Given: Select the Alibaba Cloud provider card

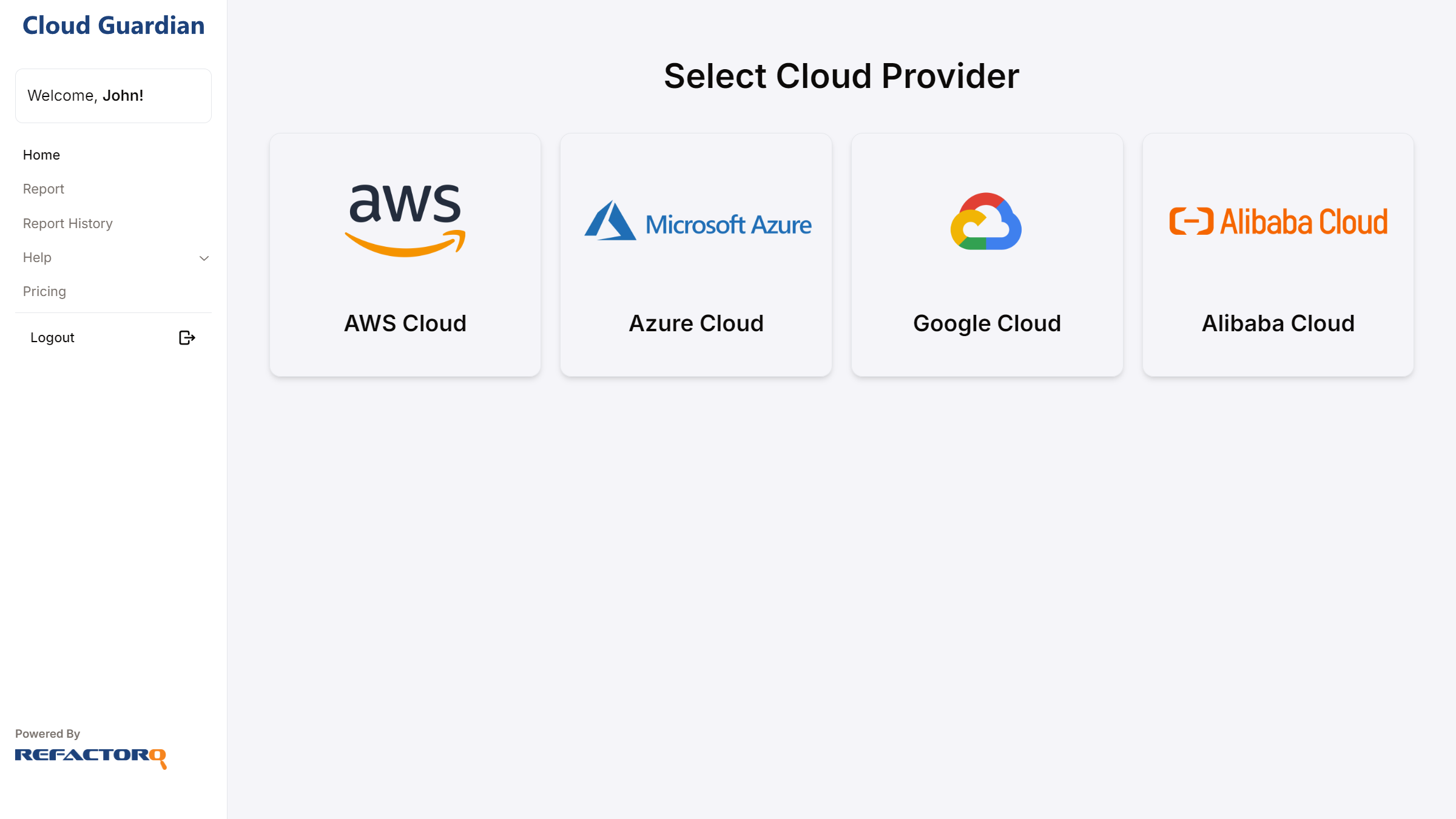Looking at the screenshot, I should (x=1278, y=255).
